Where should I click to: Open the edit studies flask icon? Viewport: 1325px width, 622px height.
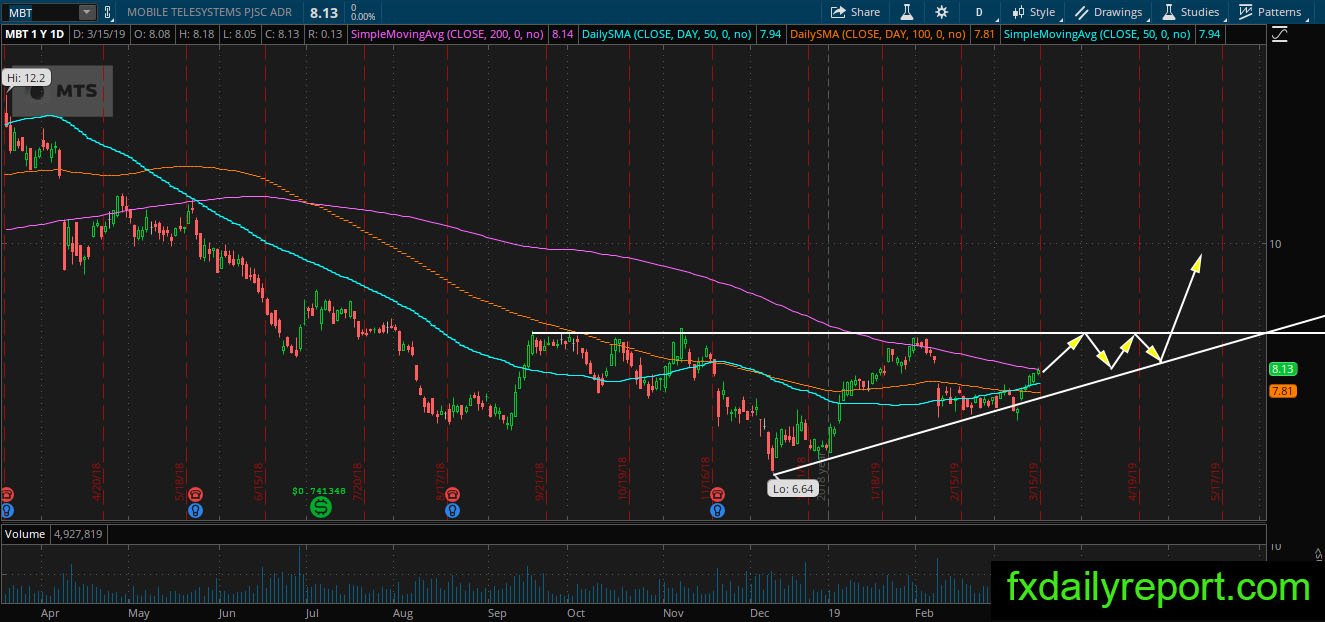coord(907,12)
